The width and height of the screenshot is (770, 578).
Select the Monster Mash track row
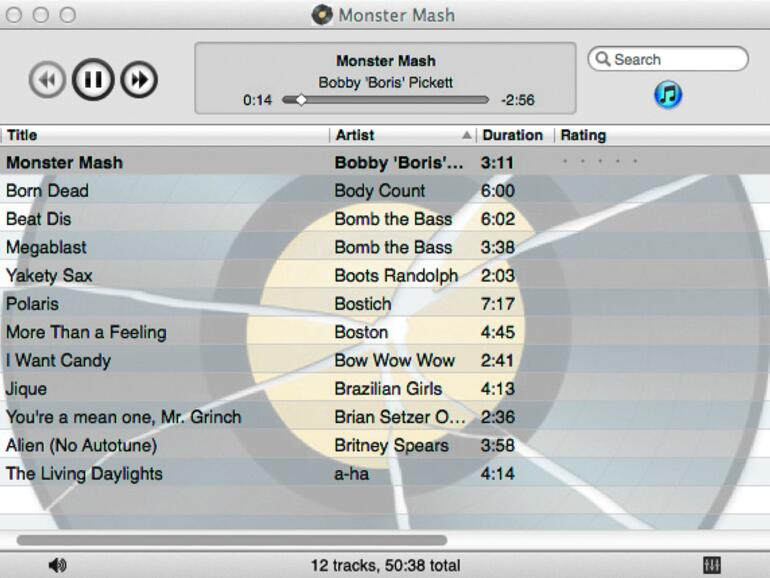coord(385,162)
